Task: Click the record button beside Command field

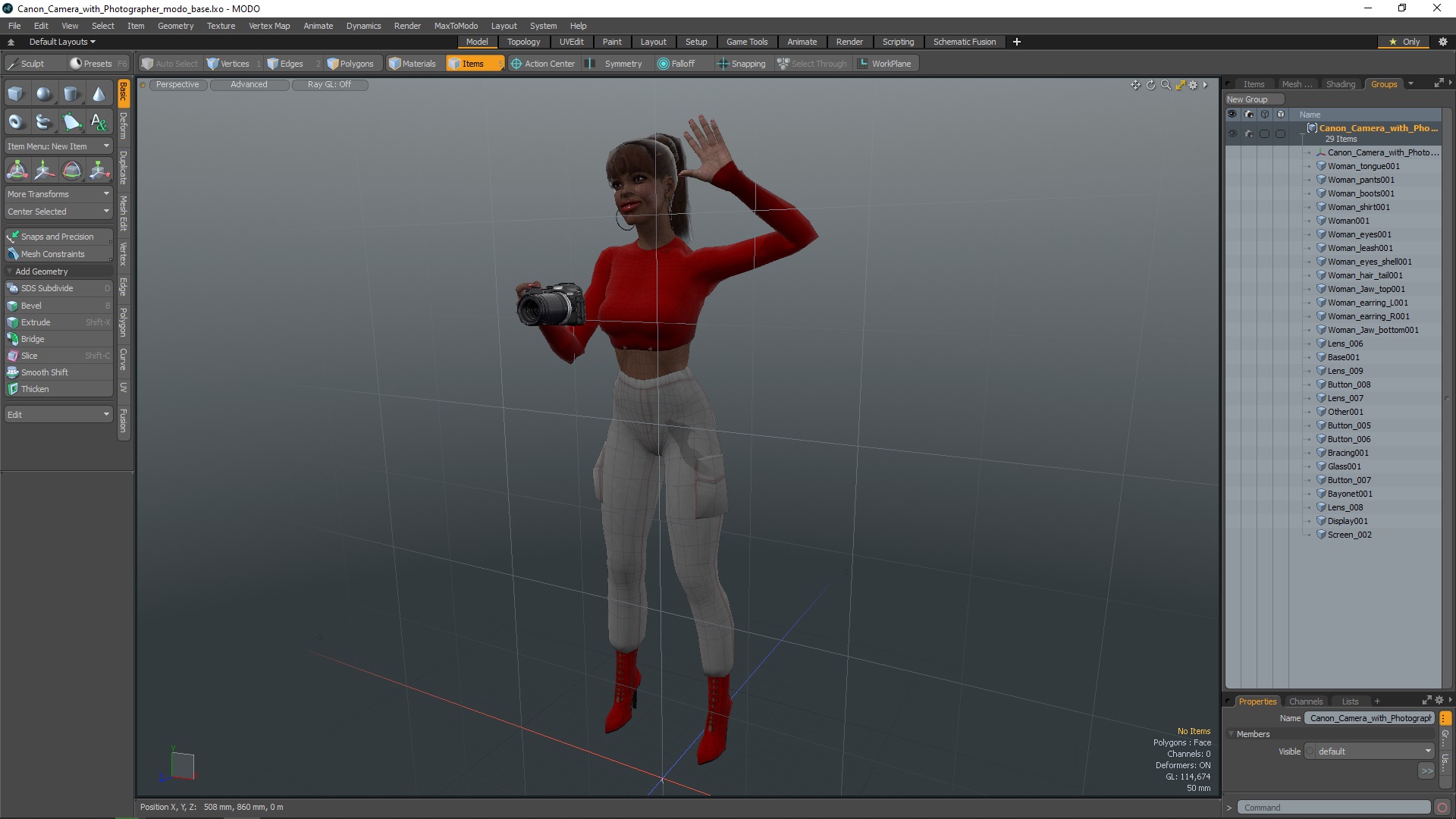Action: click(x=1442, y=808)
